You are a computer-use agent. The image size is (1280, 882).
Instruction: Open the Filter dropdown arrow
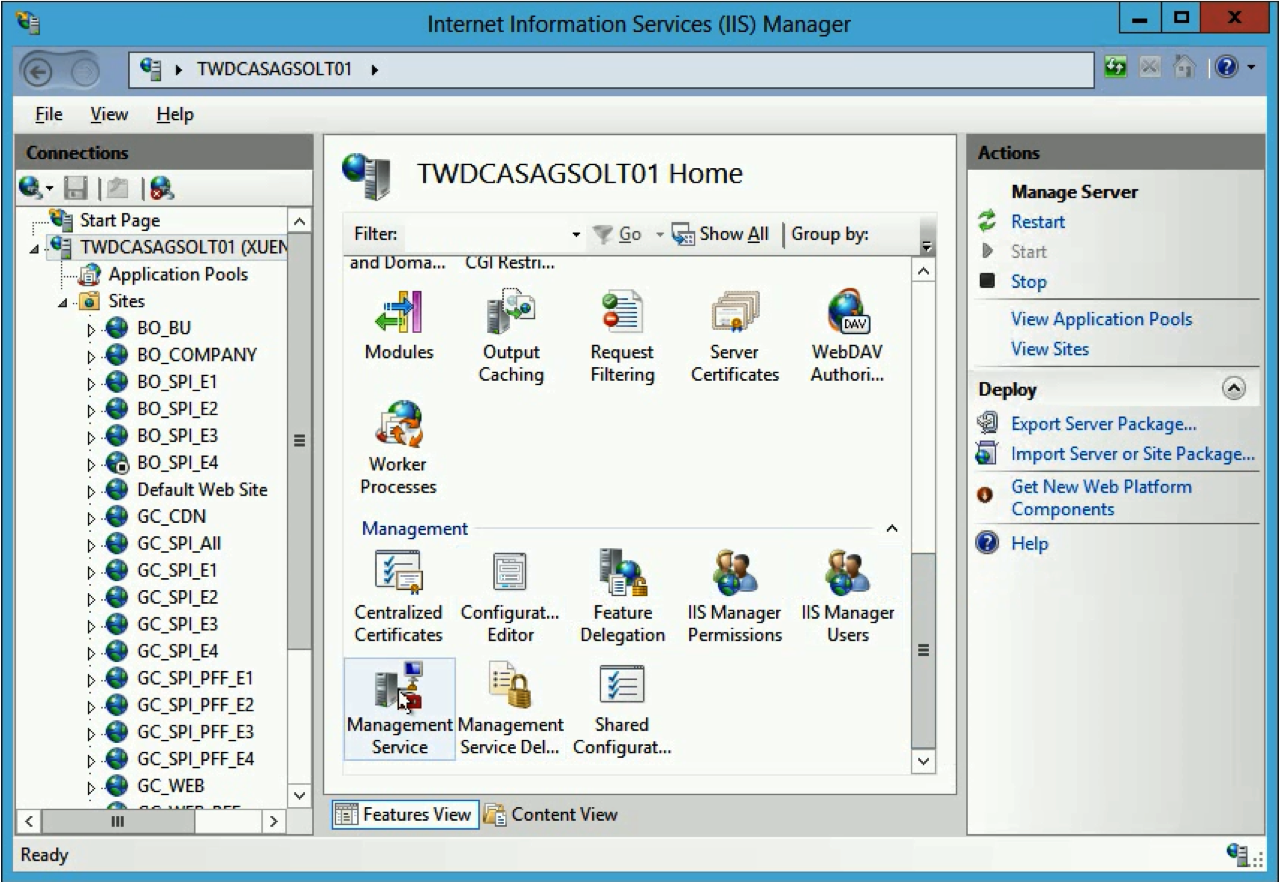(x=576, y=235)
